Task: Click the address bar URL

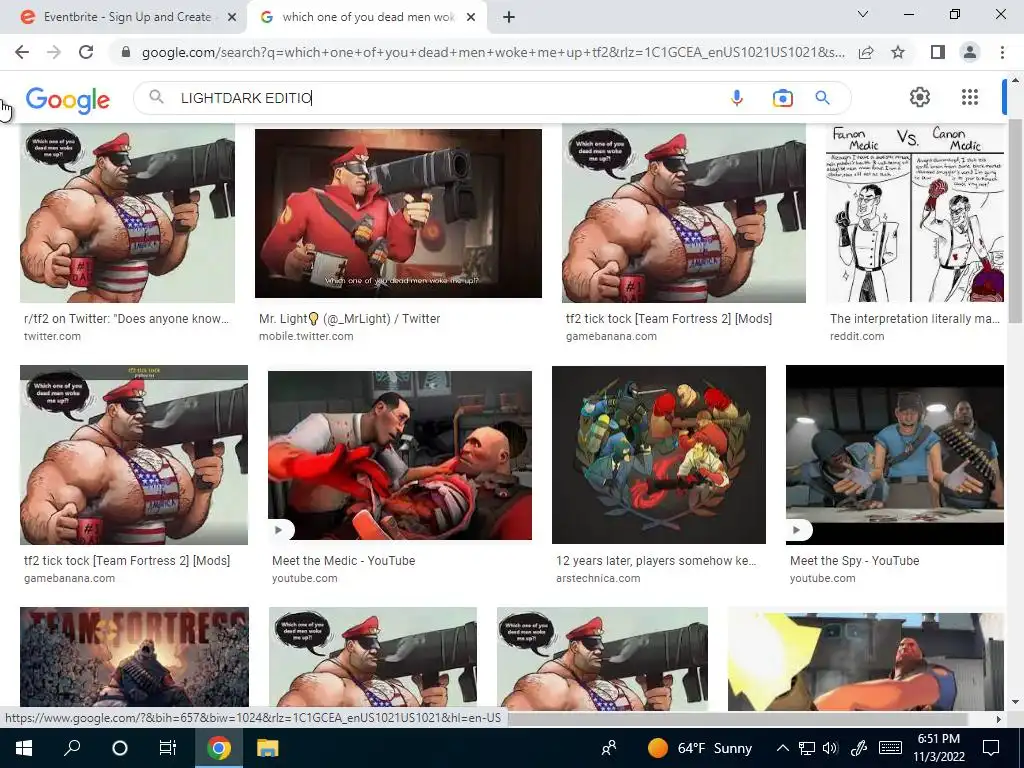Action: point(493,52)
